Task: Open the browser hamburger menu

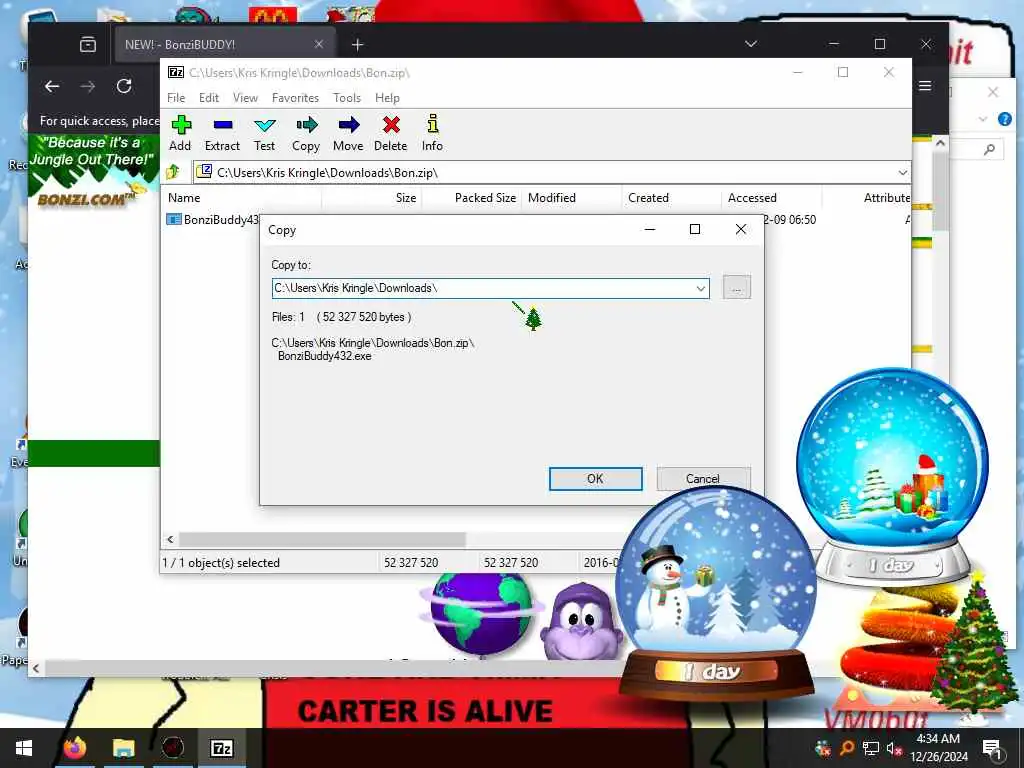Action: coord(925,86)
